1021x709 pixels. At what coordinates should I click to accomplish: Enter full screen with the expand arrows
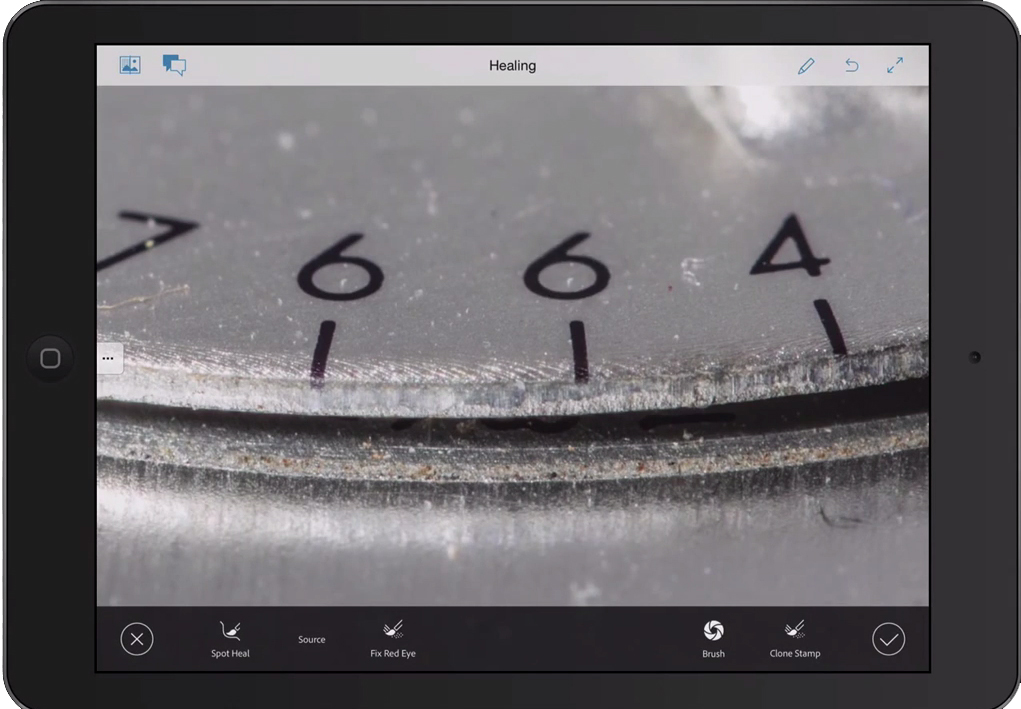coord(895,65)
